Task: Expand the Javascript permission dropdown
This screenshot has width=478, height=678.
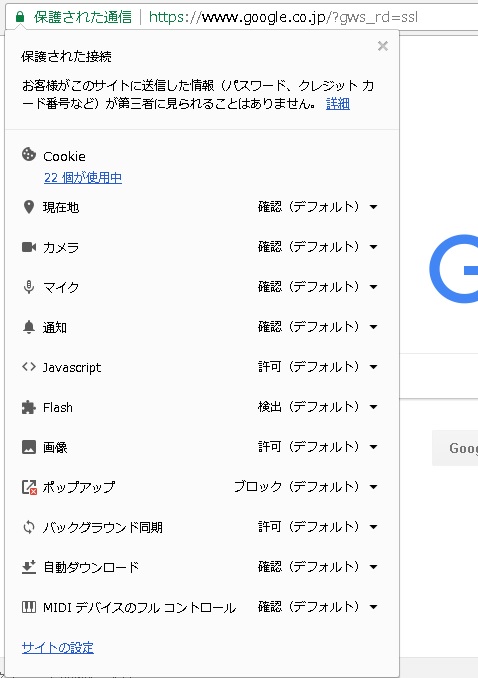Action: [x=318, y=367]
